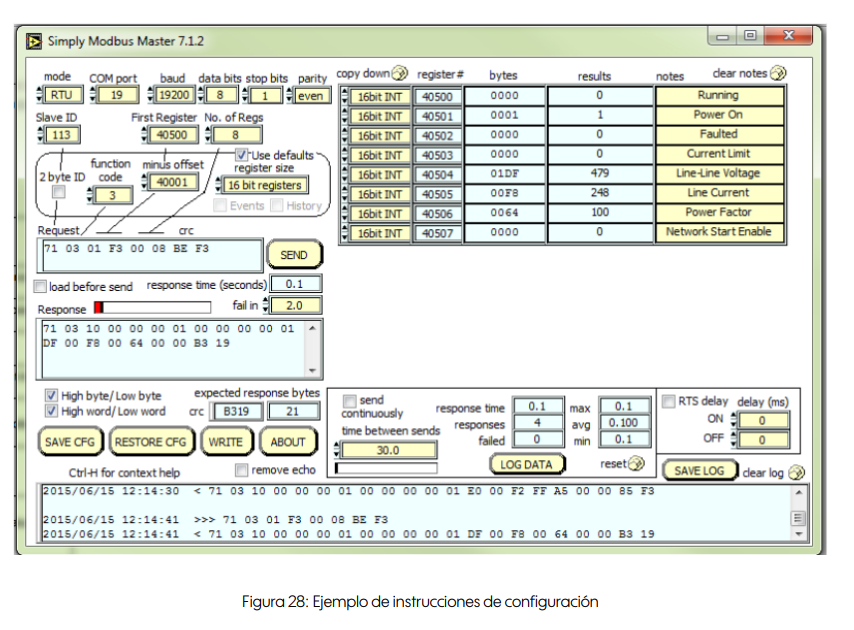This screenshot has height=630, width=854.
Task: Toggle the 2 byte ID checkbox
Action: [58, 192]
